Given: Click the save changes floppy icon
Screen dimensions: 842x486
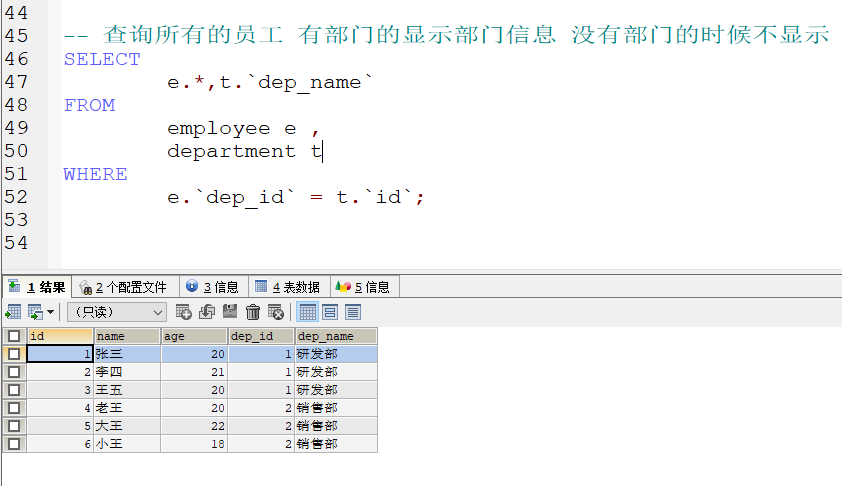Looking at the screenshot, I should tap(230, 312).
